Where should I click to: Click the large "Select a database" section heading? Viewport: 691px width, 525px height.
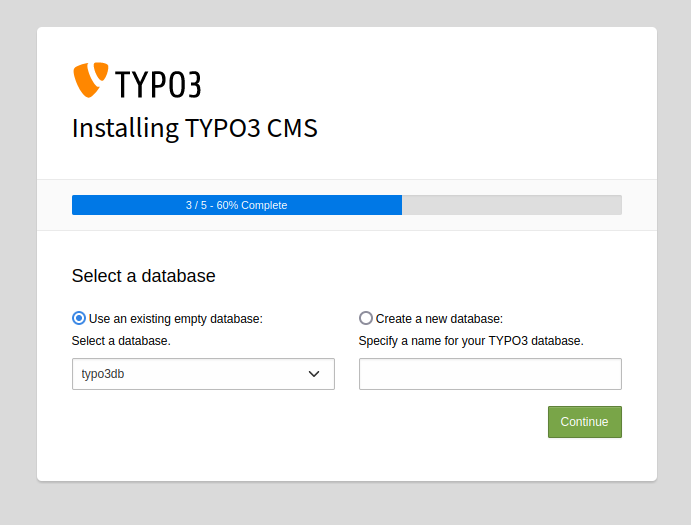click(x=144, y=276)
